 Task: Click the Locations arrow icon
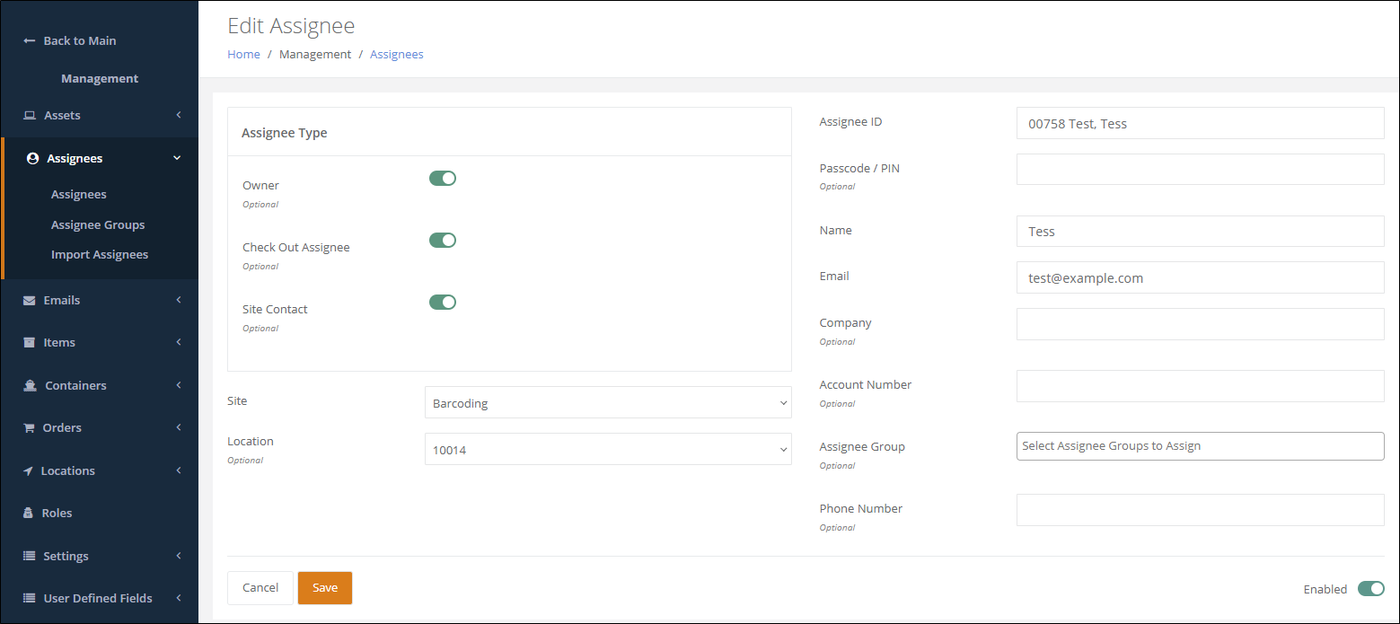[29, 471]
